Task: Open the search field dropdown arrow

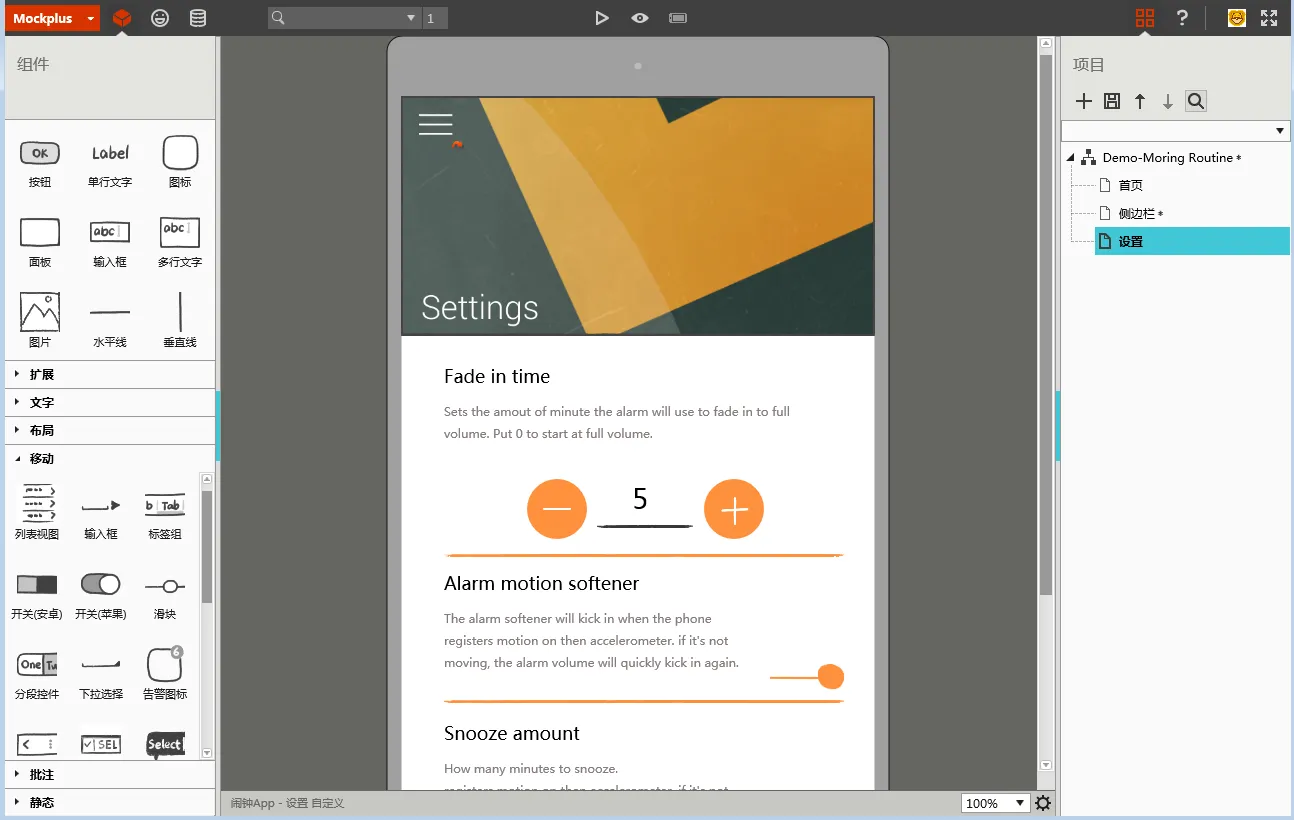Action: pos(411,18)
